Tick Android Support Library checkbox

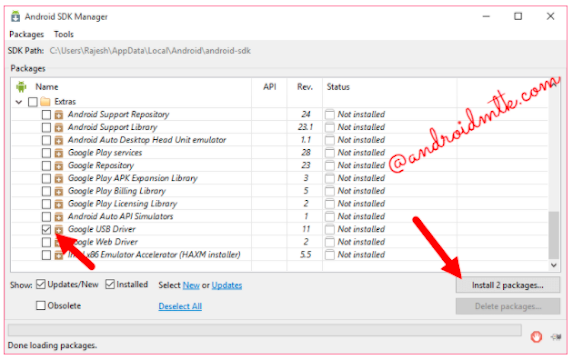point(46,128)
